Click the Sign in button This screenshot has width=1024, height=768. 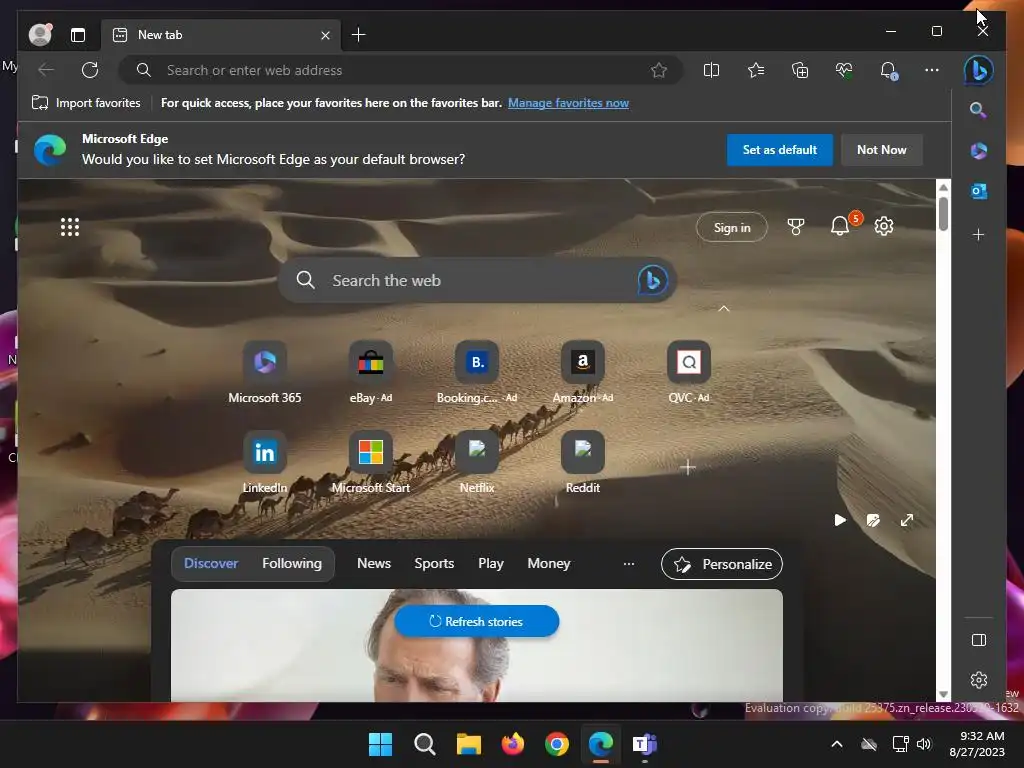[731, 227]
